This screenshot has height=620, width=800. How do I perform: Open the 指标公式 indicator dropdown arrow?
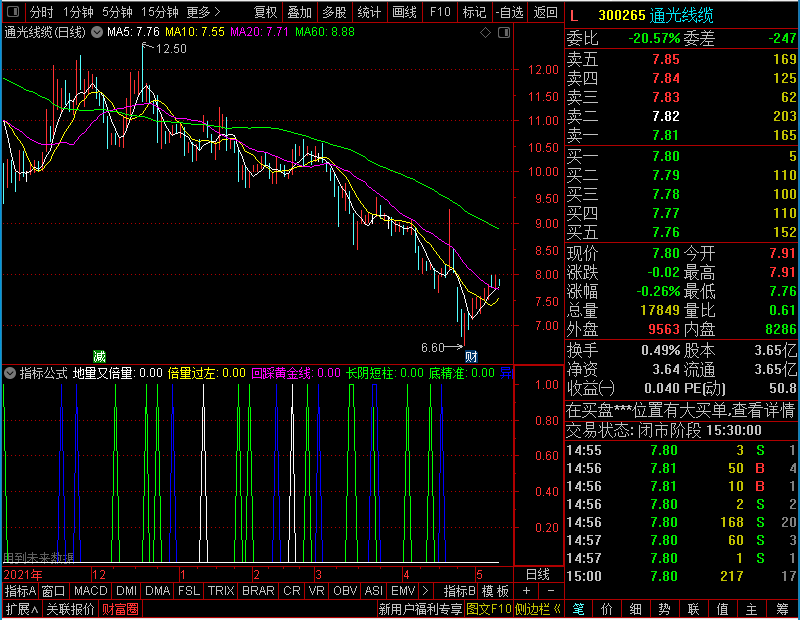coord(10,373)
